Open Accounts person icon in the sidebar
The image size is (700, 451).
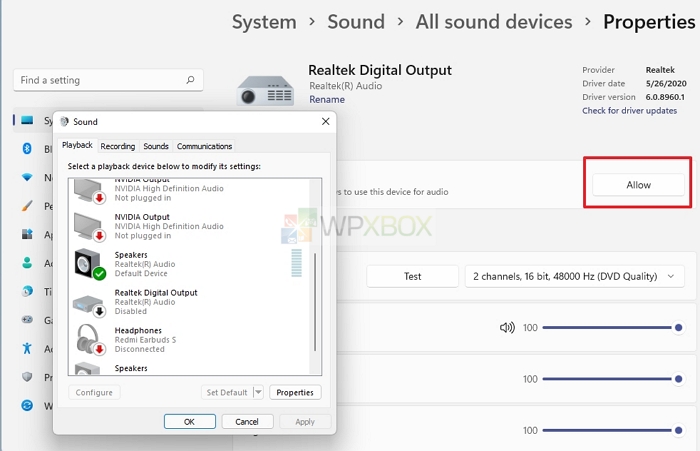(x=27, y=263)
